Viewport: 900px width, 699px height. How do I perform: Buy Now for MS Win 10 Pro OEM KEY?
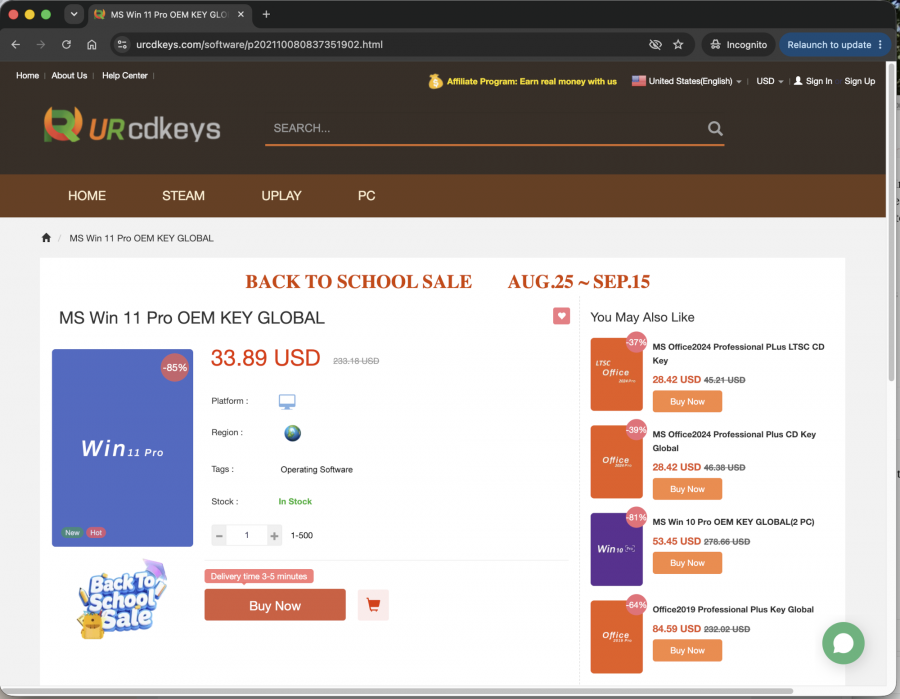[687, 562]
